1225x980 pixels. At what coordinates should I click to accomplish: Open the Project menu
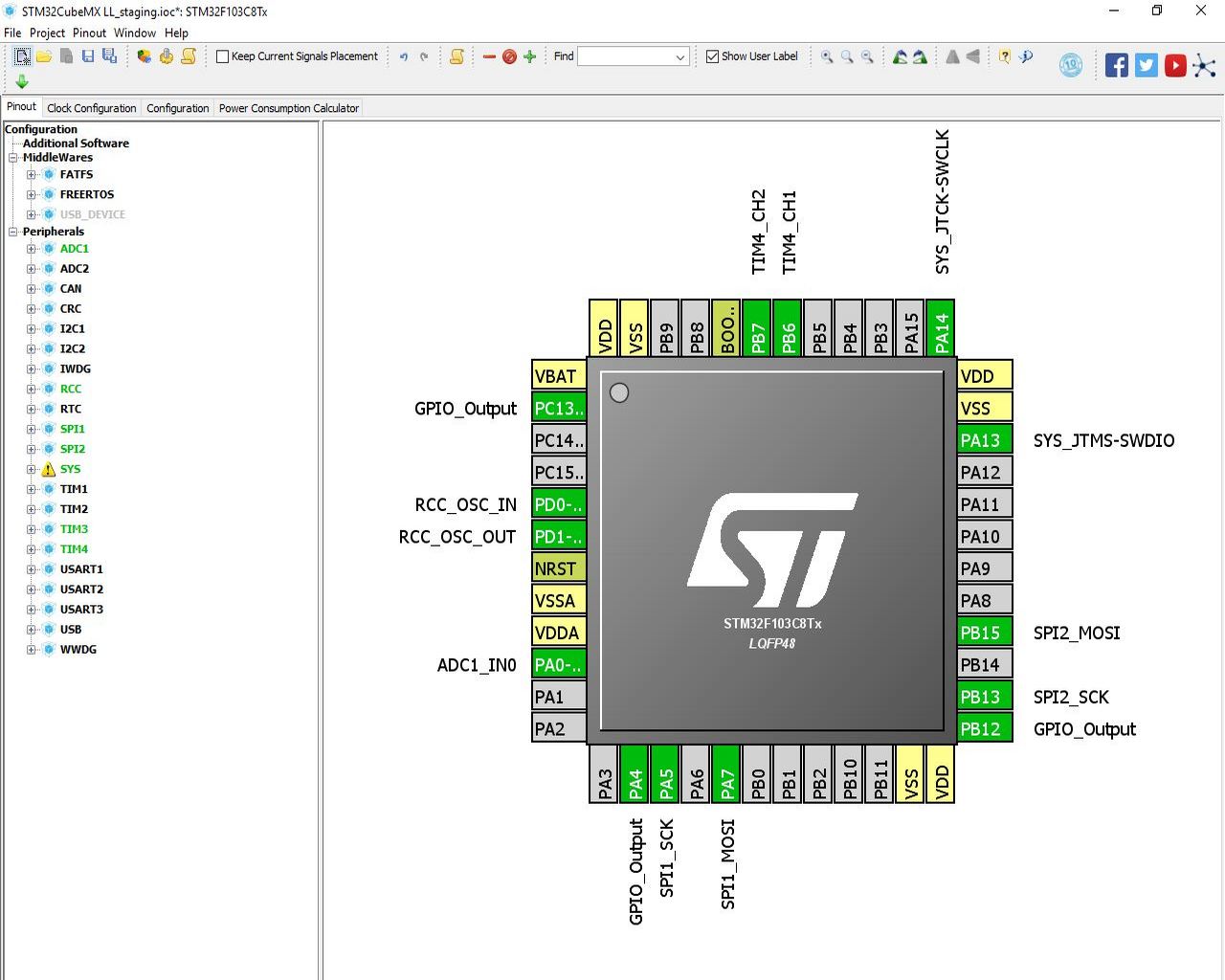47,33
